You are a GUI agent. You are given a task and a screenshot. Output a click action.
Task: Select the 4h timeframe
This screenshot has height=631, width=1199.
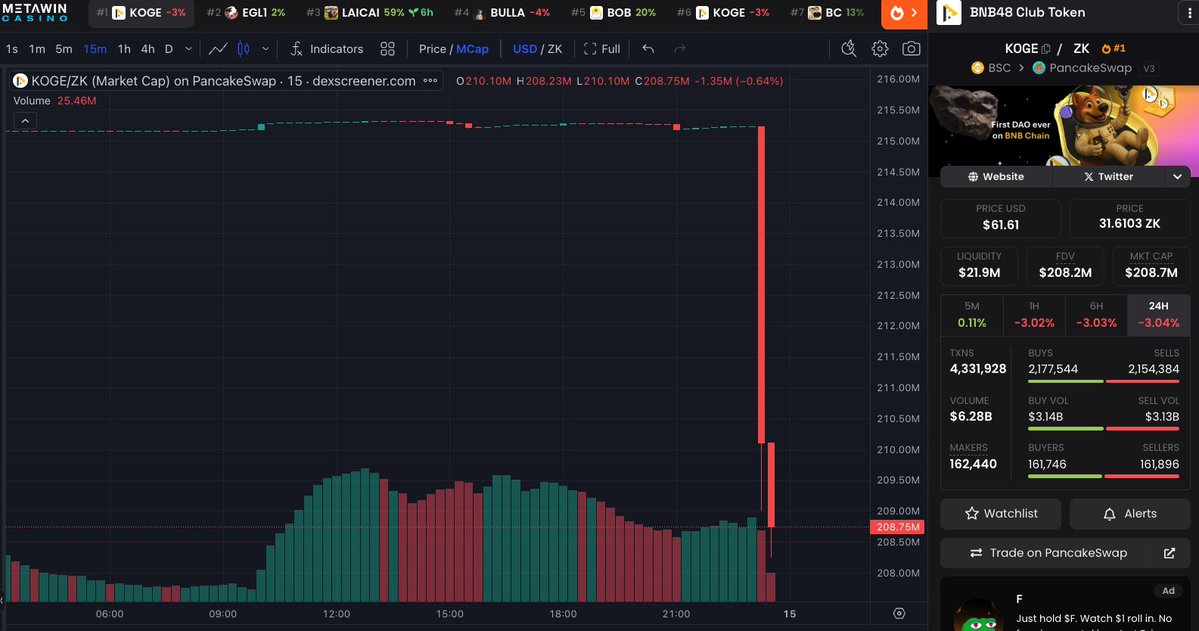click(148, 49)
